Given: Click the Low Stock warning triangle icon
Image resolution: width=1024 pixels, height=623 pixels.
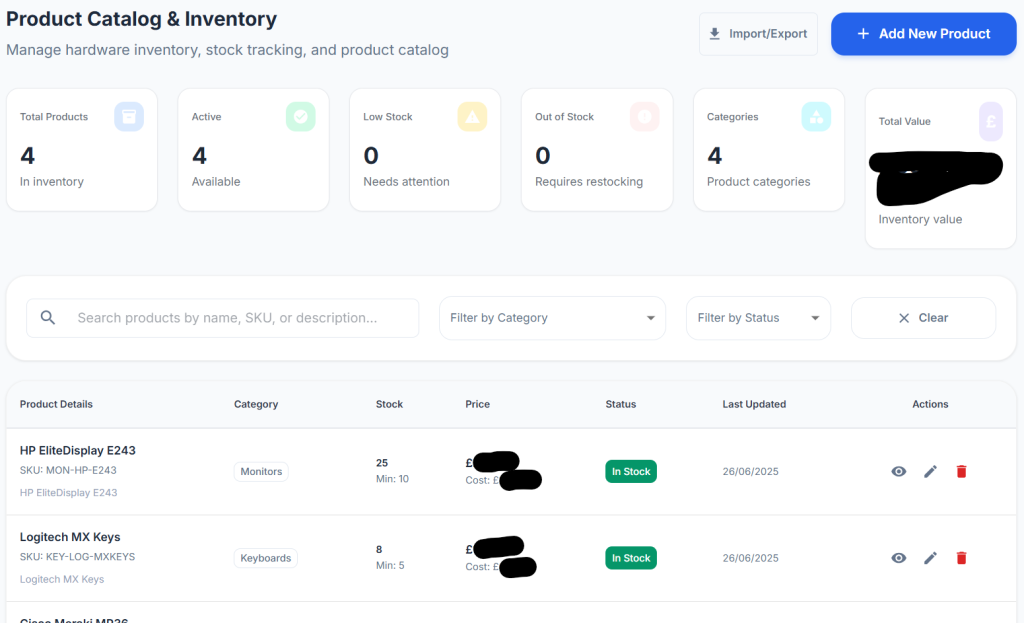Looking at the screenshot, I should click(472, 117).
